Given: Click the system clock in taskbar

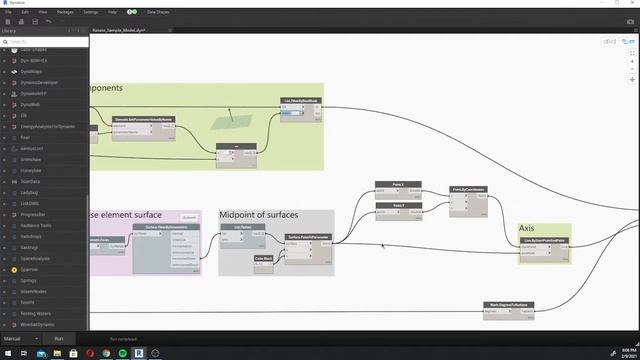Looking at the screenshot, I should (x=629, y=353).
